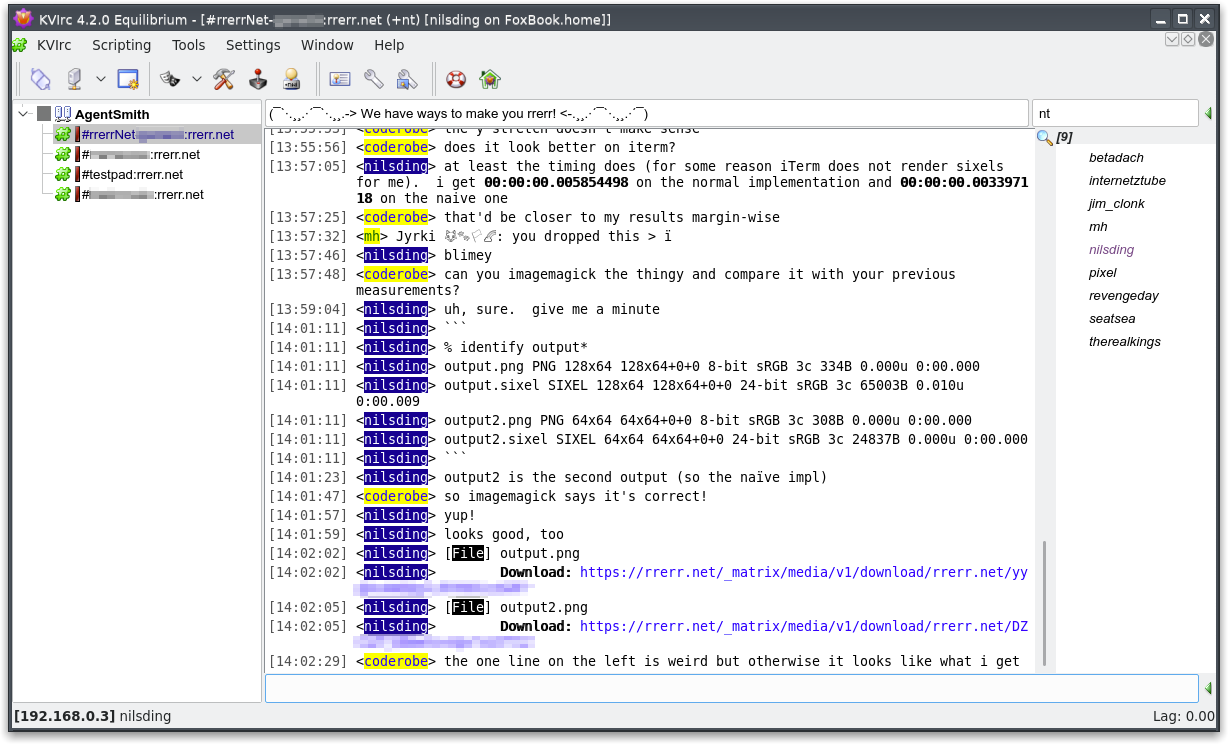Image resolution: width=1228 pixels, height=744 pixels.
Task: Click the mh nick in 13:57:32 message
Action: pos(372,236)
